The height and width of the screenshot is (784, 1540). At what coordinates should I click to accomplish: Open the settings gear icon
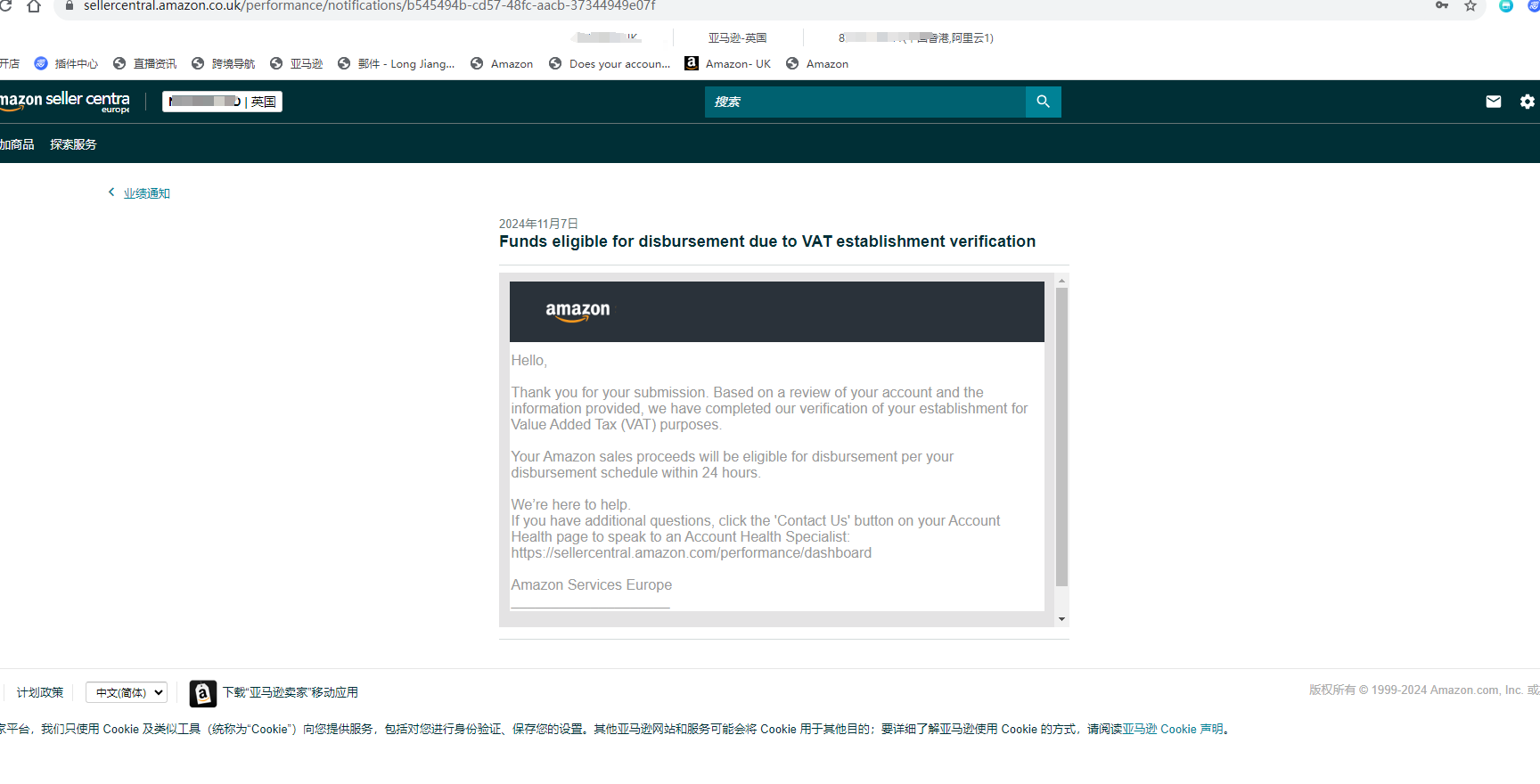pyautogui.click(x=1527, y=102)
